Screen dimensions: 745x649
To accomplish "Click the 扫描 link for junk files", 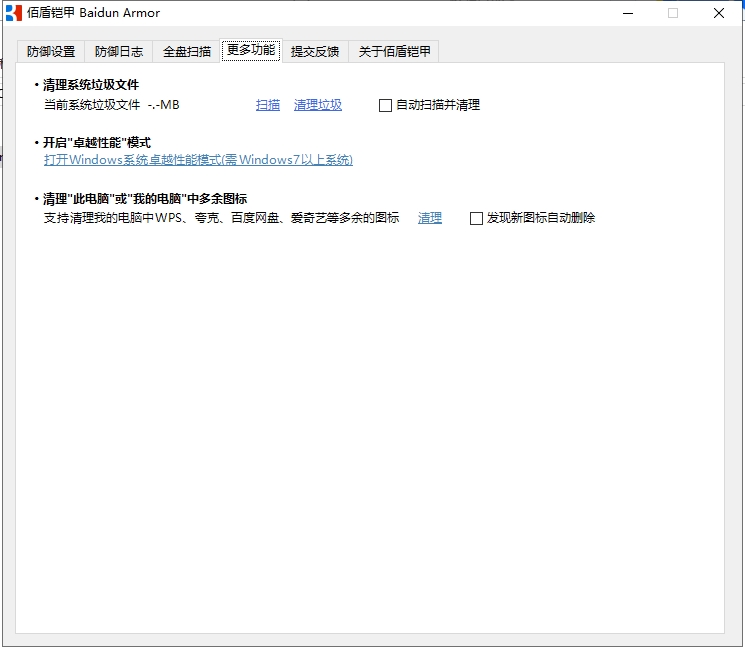I will 268,105.
